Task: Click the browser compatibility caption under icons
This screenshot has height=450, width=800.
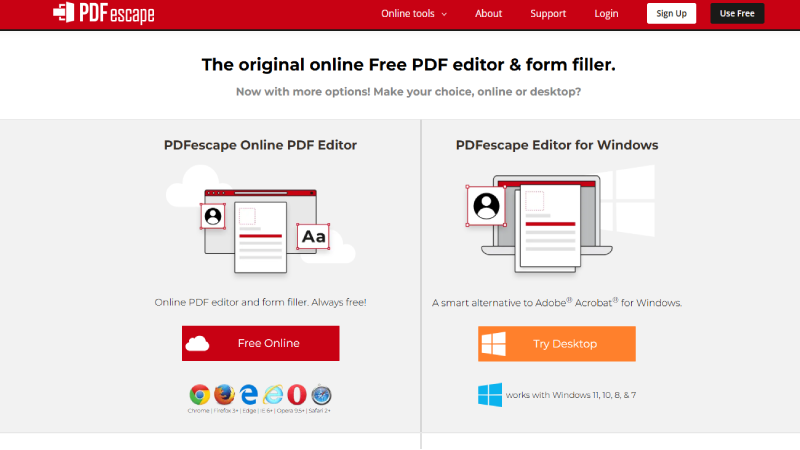Action: point(259,411)
